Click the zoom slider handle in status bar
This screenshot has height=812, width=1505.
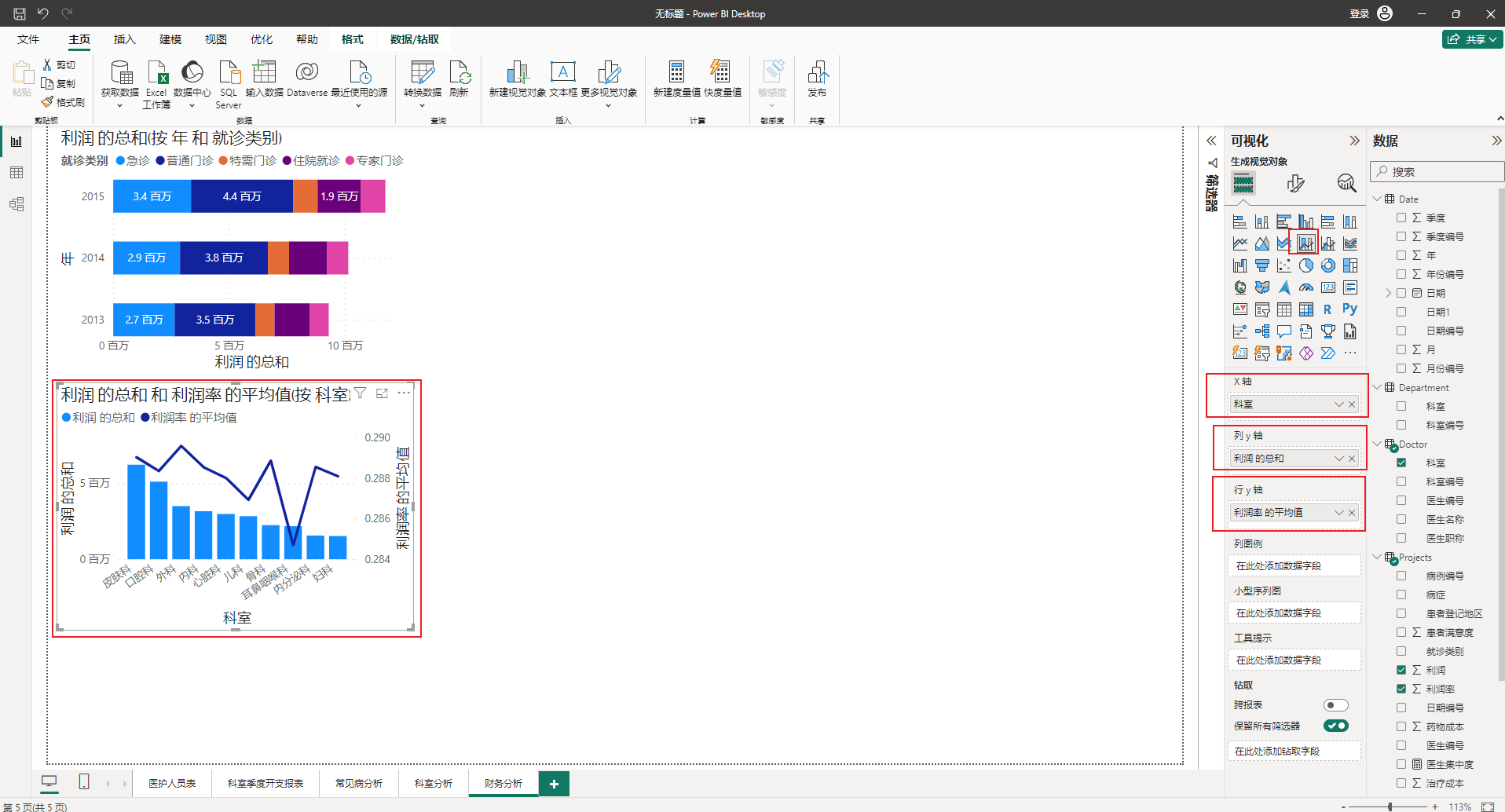1390,807
